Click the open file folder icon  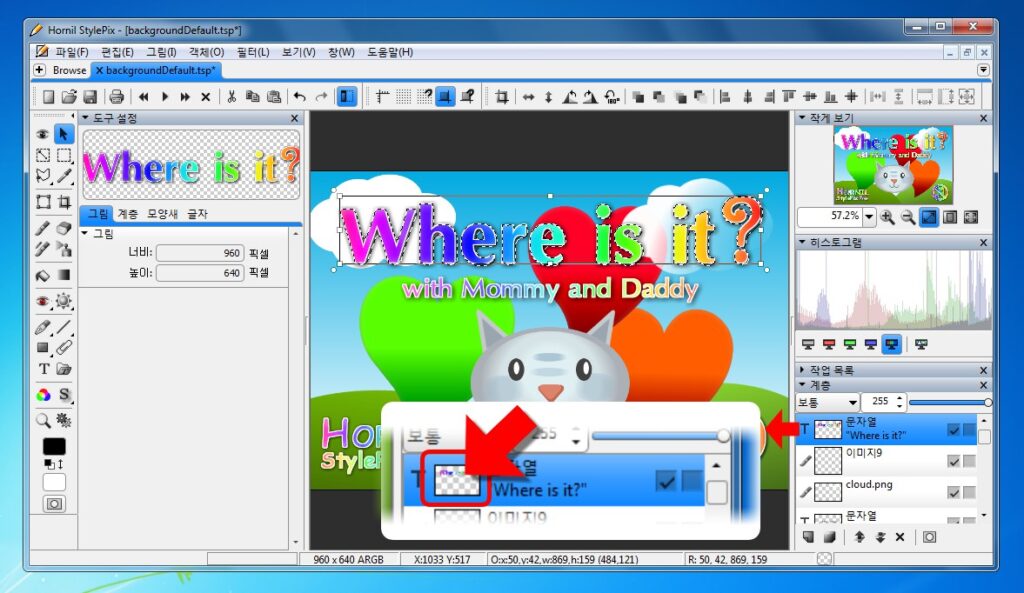(x=69, y=97)
